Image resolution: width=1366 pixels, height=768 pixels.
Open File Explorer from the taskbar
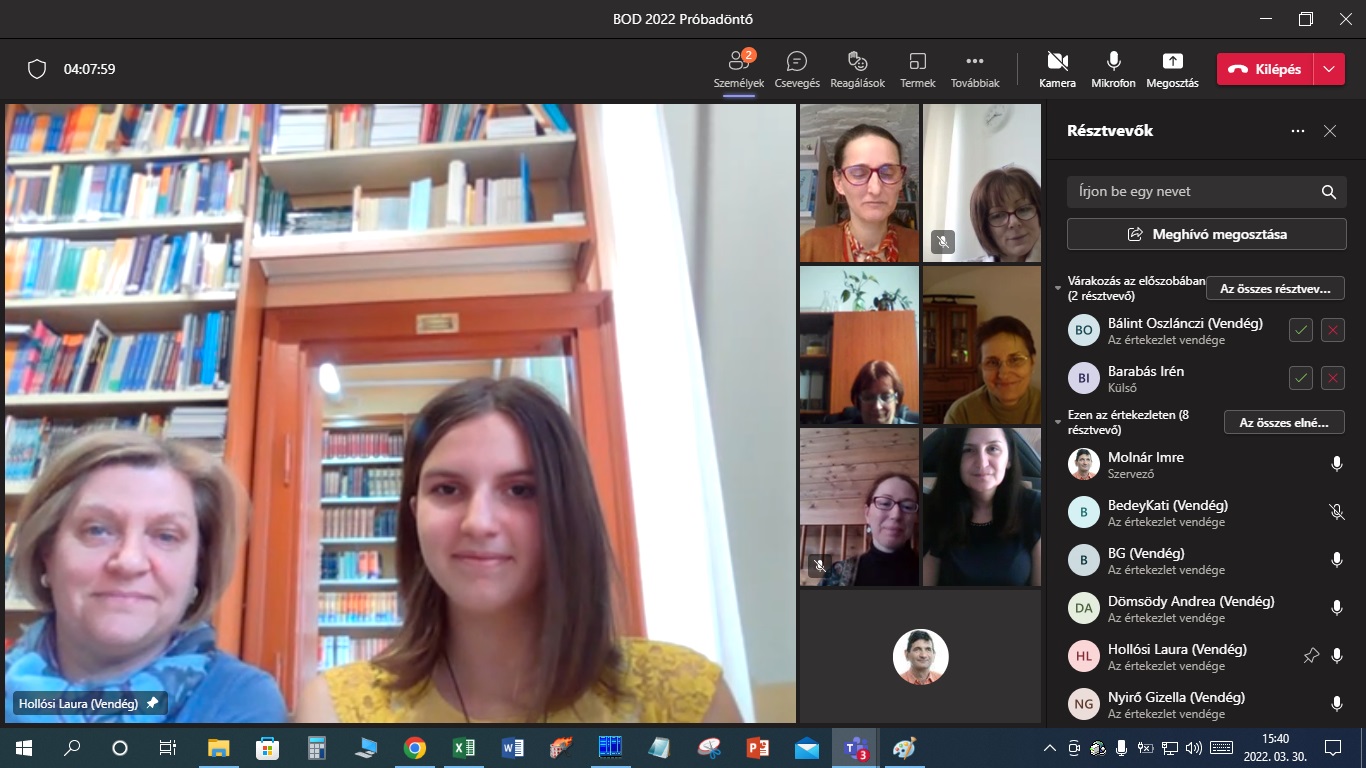218,748
